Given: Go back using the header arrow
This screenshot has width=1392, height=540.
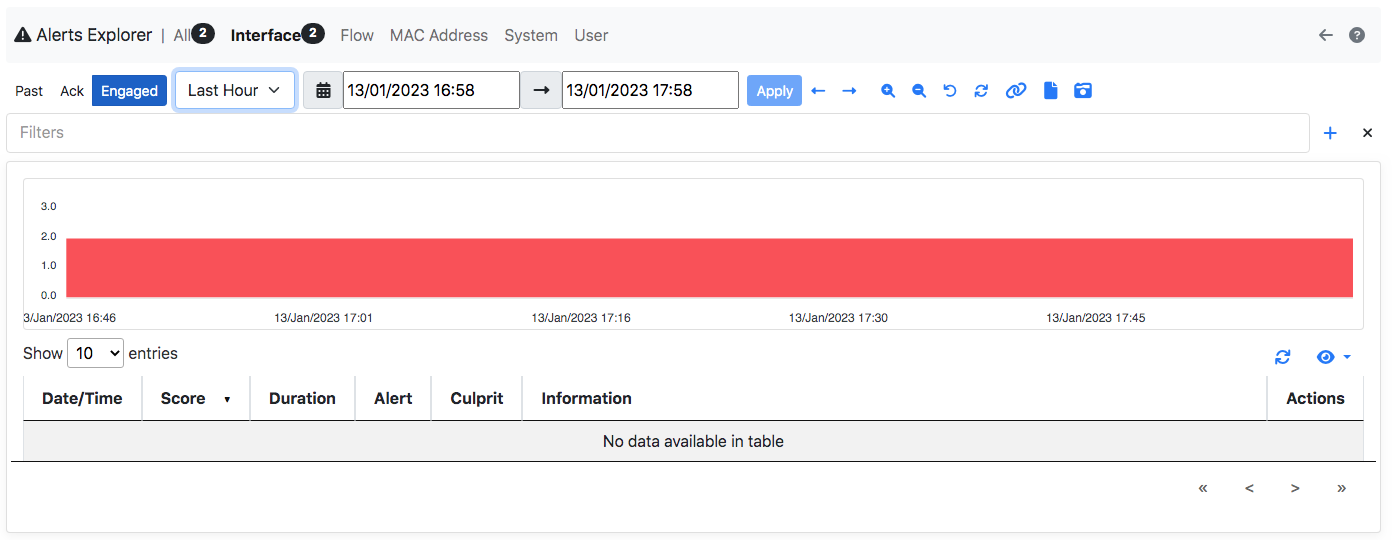Looking at the screenshot, I should [1326, 35].
